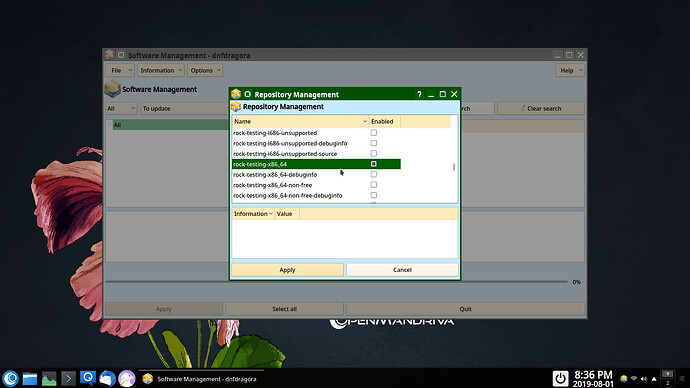The image size is (690, 388).
Task: Quit dnfdragora using Quit button
Action: 466,309
